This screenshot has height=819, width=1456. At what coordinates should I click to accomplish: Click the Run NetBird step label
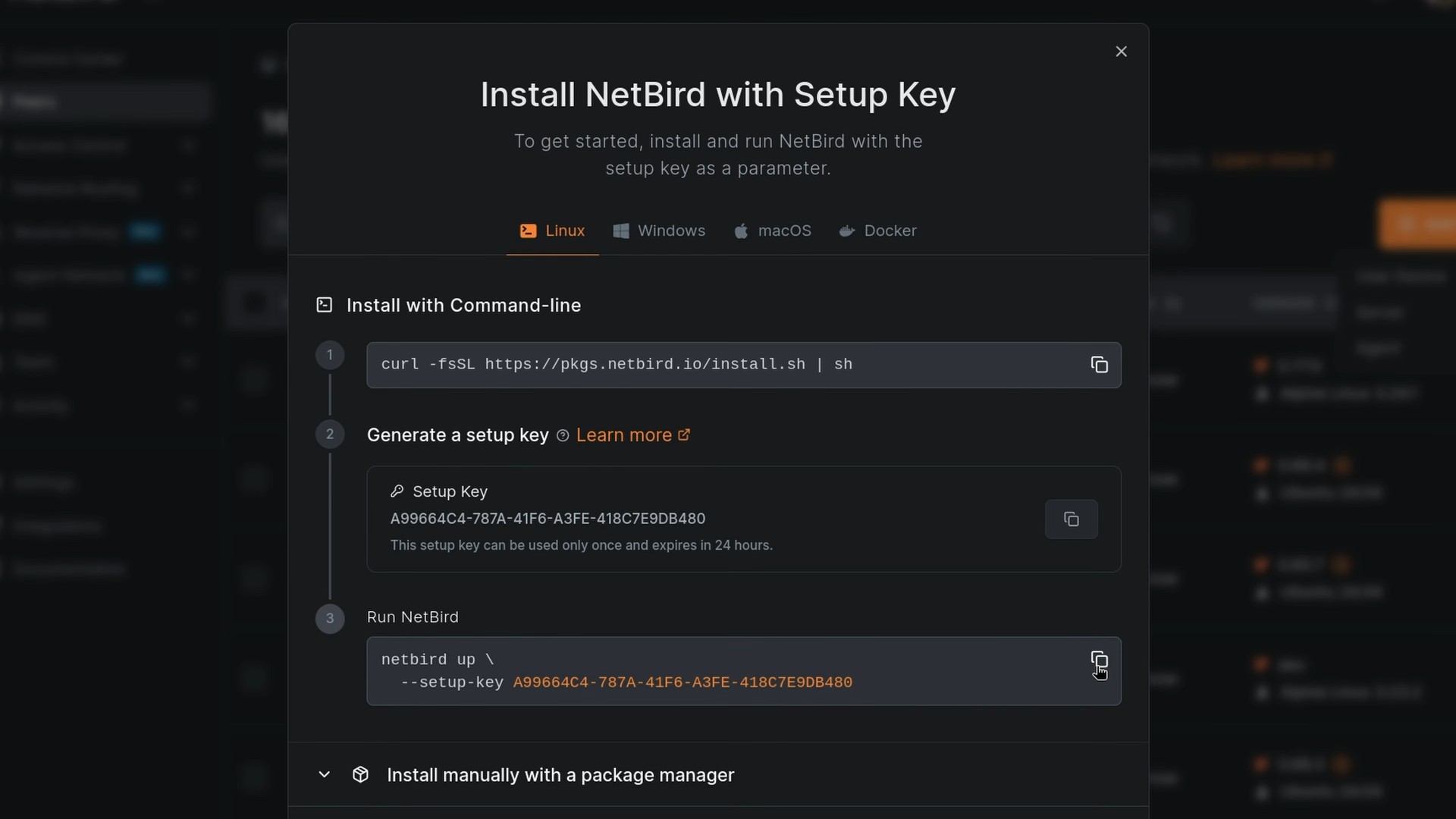pos(413,617)
